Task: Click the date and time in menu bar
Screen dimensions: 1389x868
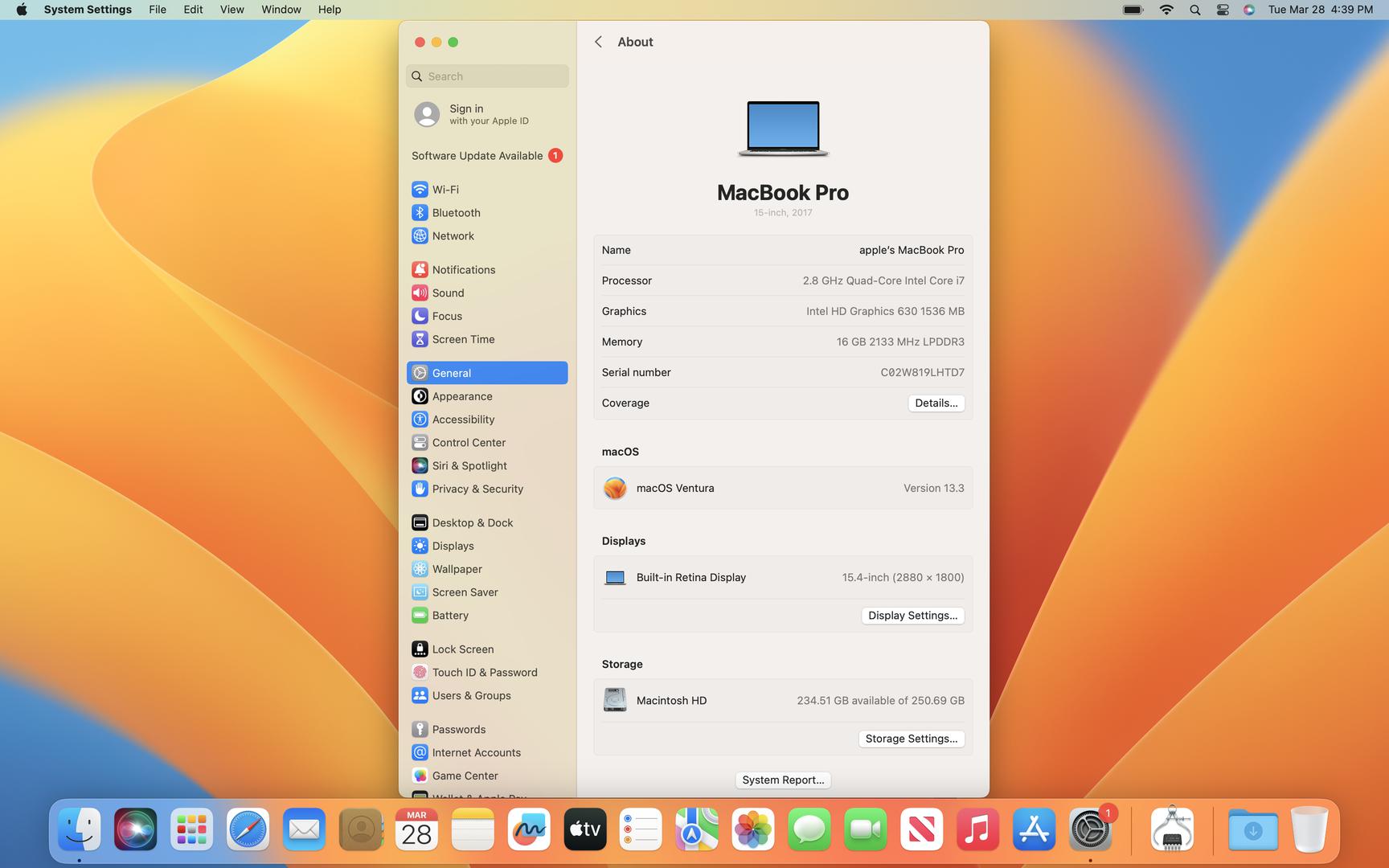Action: pos(1320,10)
